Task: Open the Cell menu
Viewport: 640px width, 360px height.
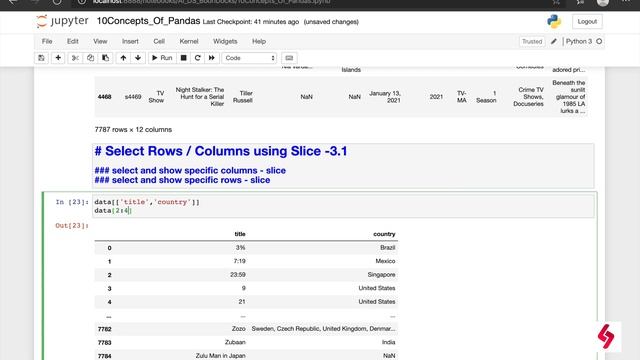Action: pyautogui.click(x=159, y=41)
